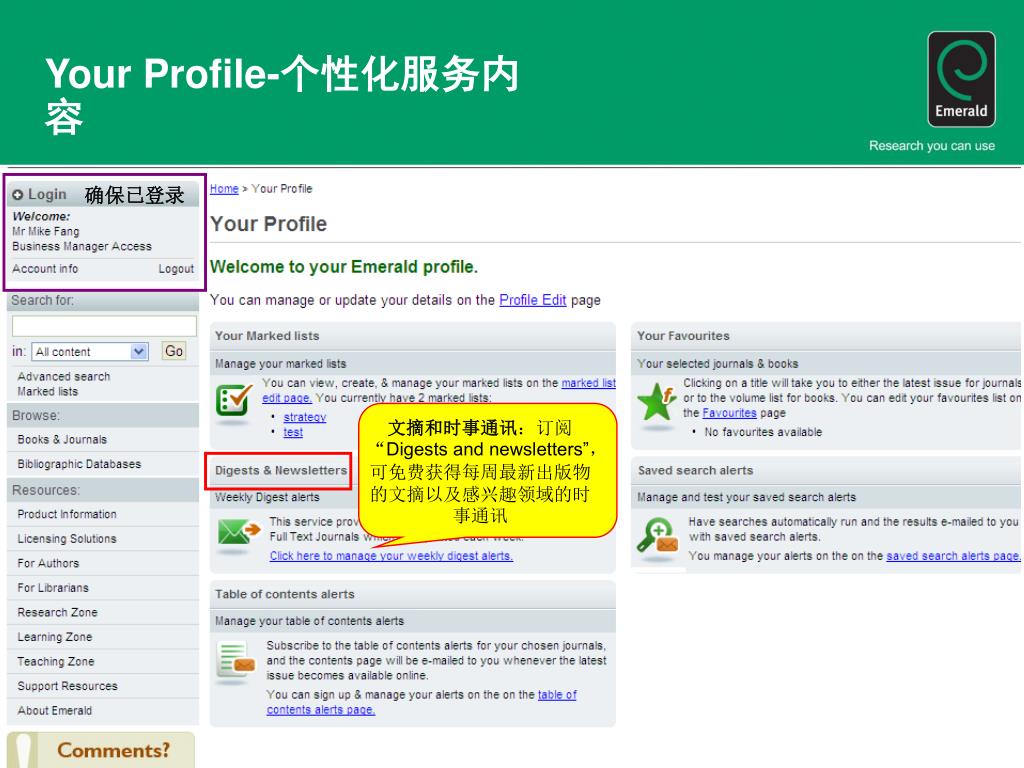
Task: Open For Authors resource
Action: pos(48,563)
